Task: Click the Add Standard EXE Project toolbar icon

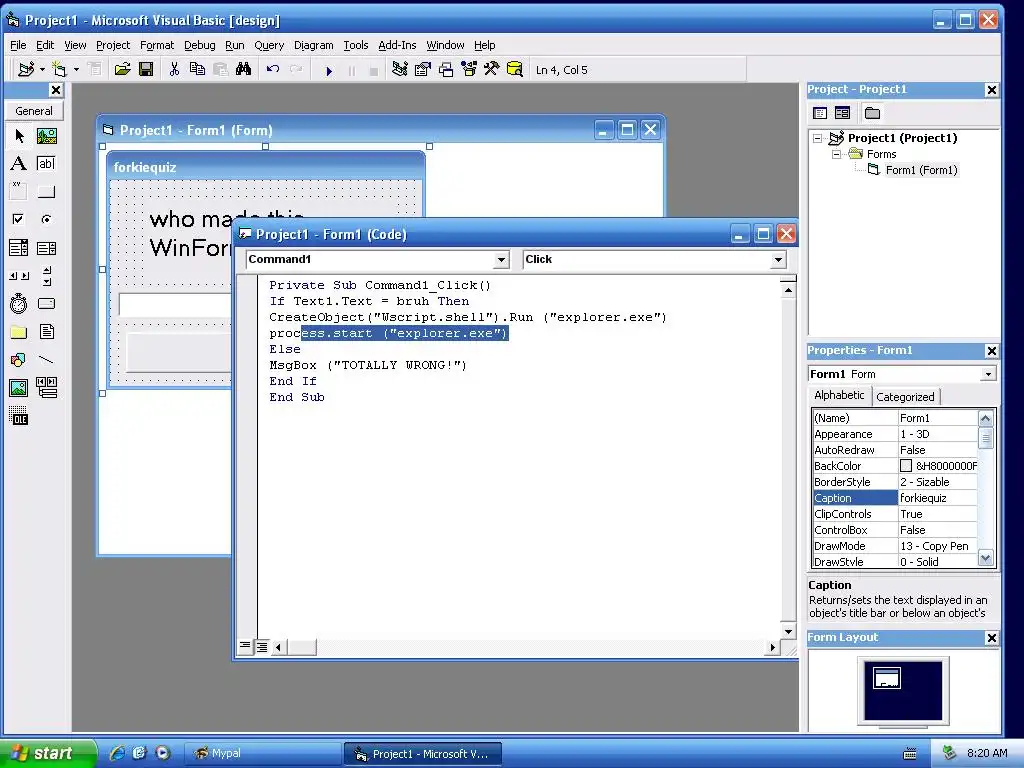Action: coord(25,69)
